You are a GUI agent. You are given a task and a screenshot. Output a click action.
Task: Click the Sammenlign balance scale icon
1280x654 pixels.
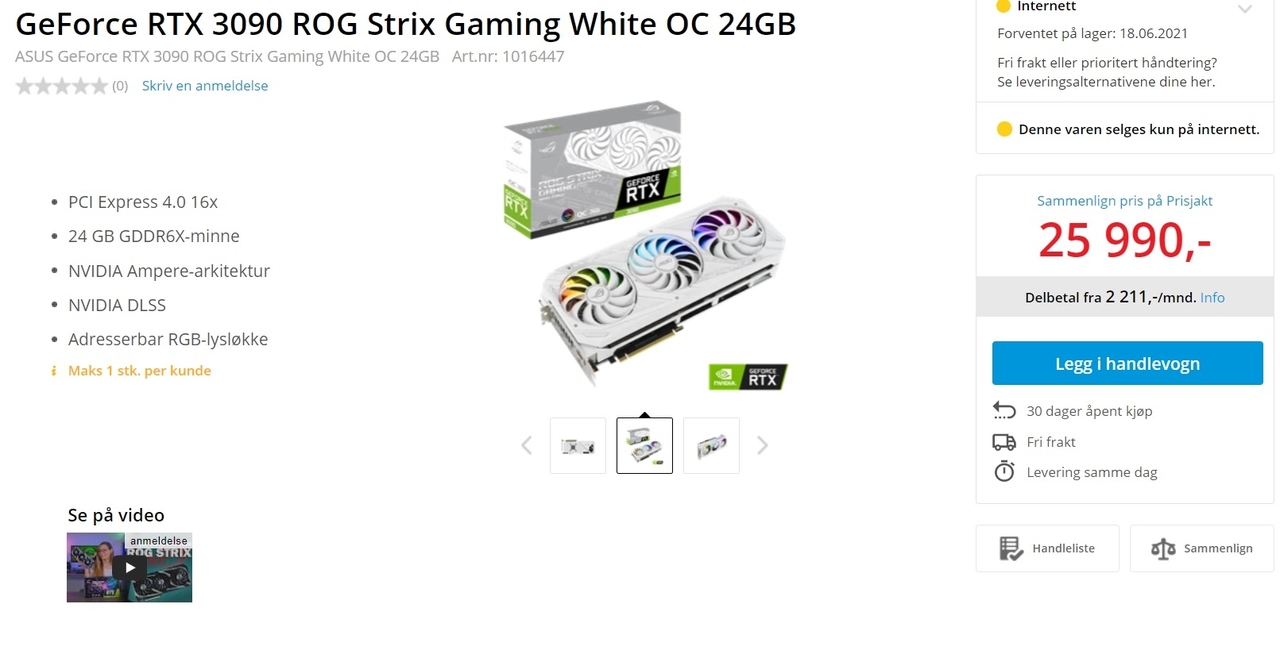pos(1163,548)
